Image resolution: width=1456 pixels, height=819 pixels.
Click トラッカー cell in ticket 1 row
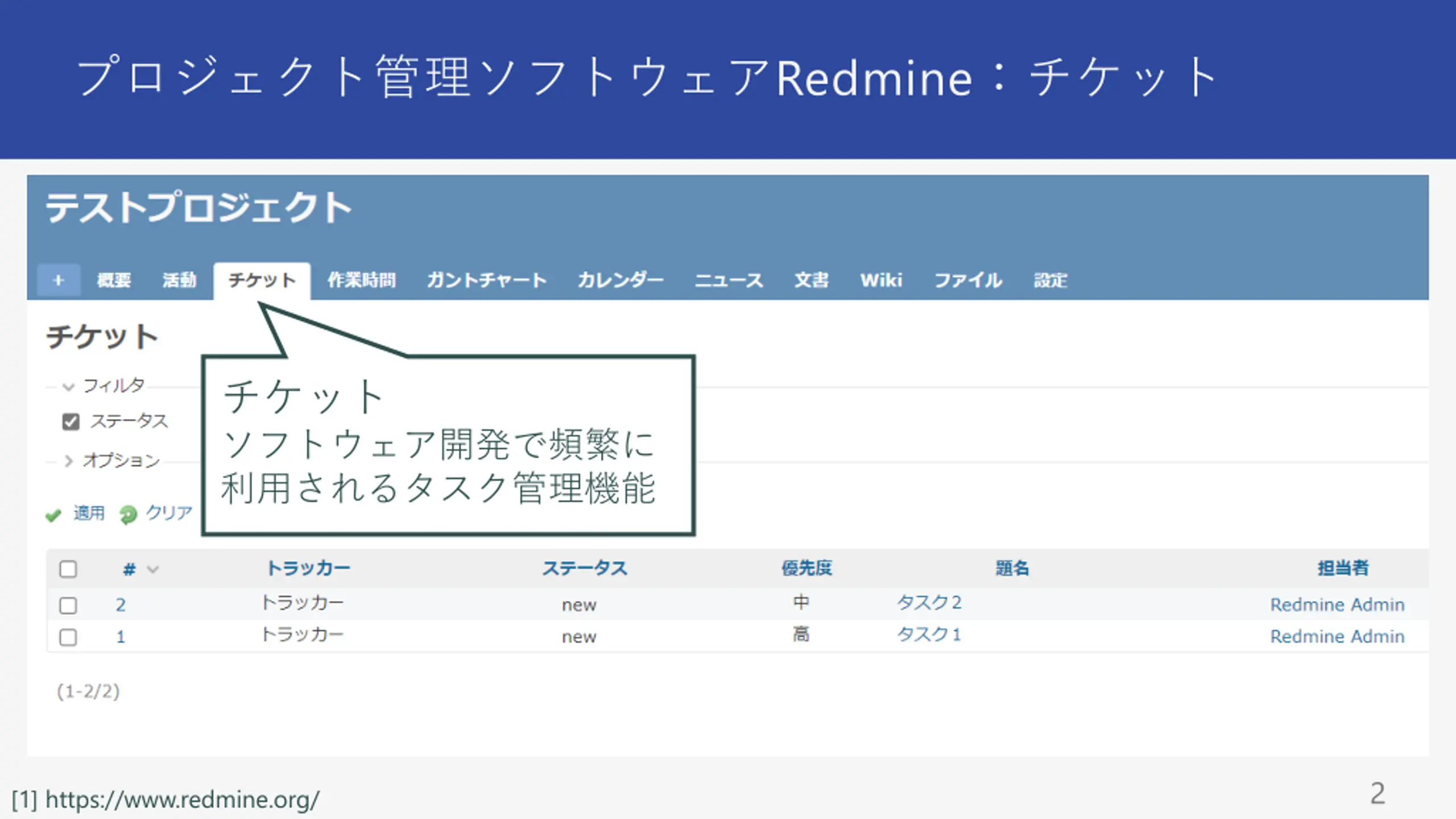[x=303, y=634]
